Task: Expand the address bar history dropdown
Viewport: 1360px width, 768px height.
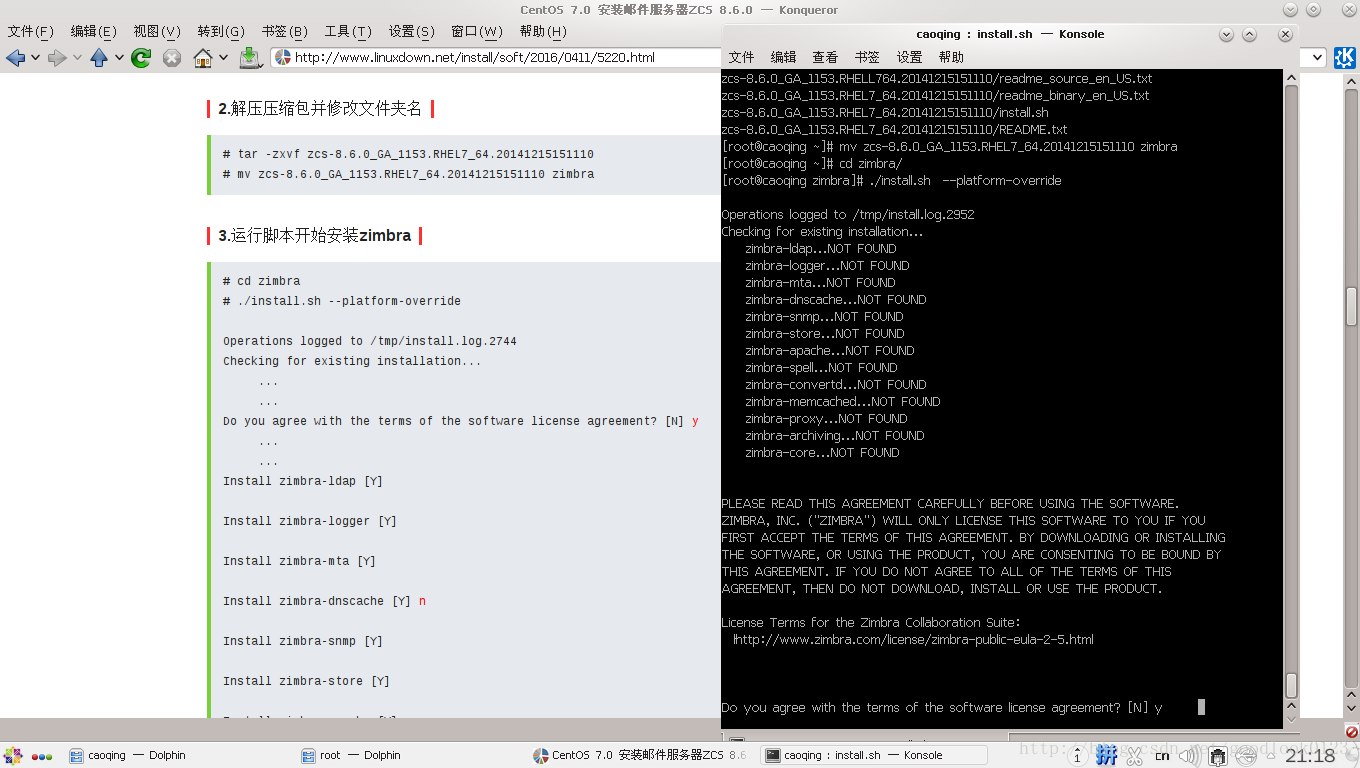Action: point(1316,57)
